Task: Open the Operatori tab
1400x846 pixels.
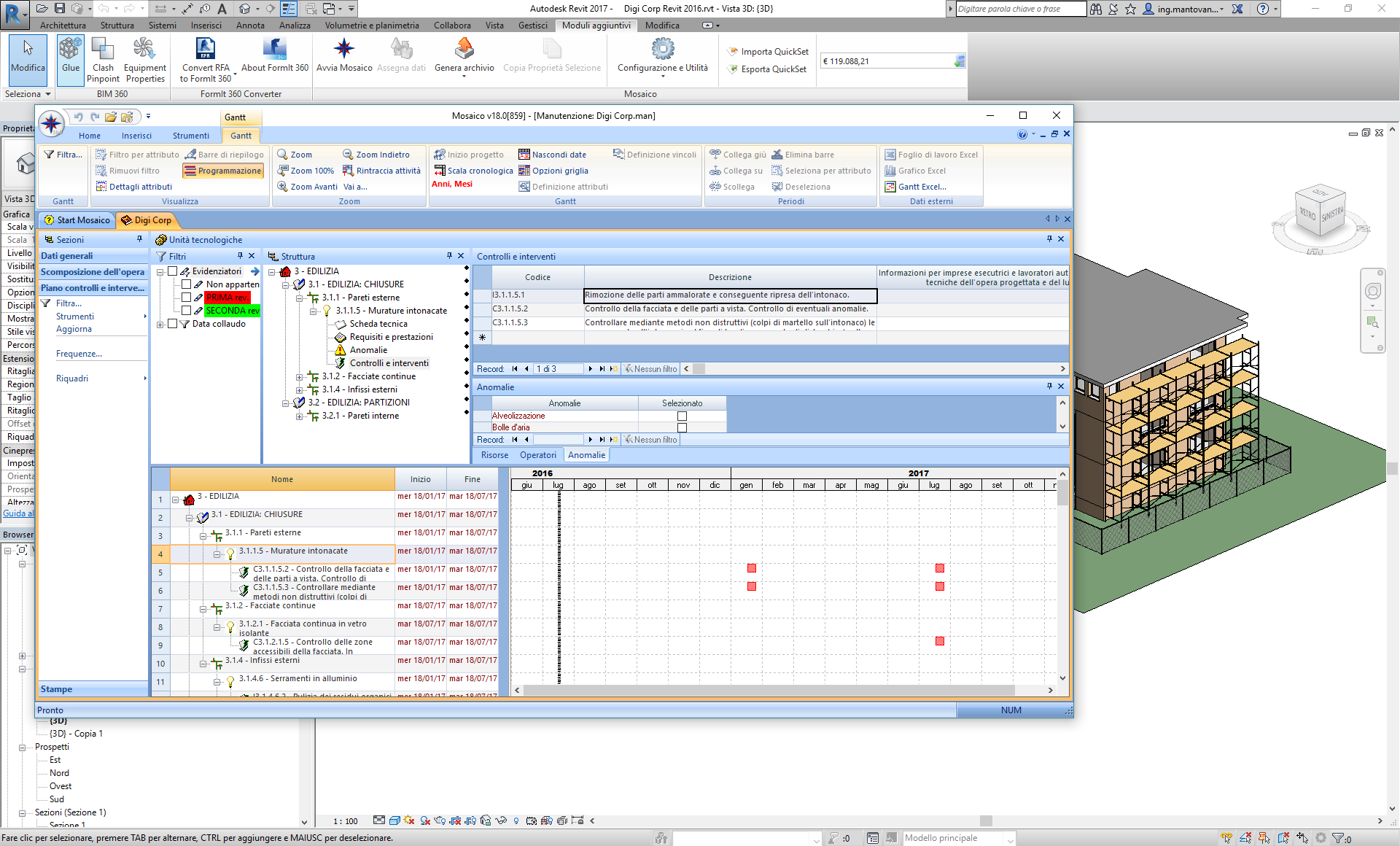Action: [537, 455]
